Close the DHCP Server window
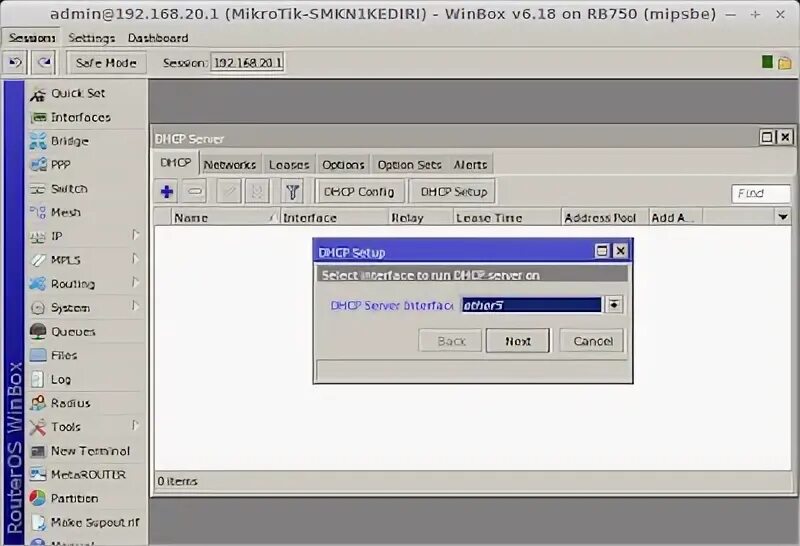800x546 pixels. click(x=785, y=137)
